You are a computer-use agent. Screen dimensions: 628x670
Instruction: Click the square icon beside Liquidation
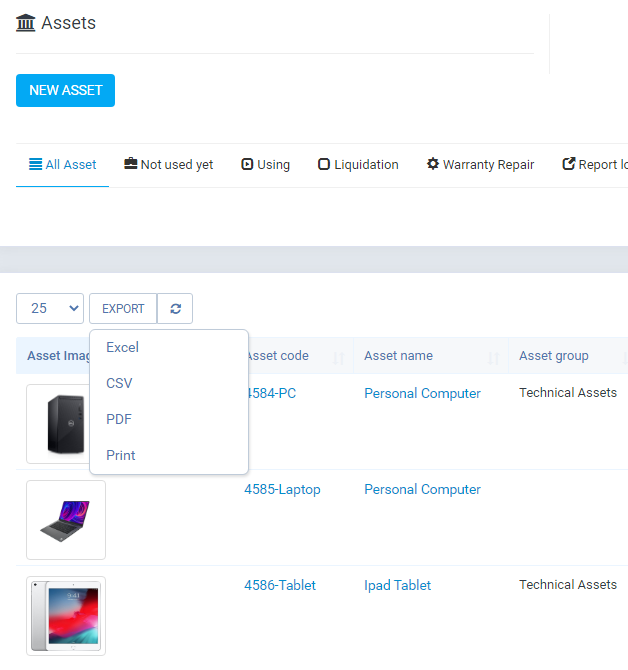[324, 164]
